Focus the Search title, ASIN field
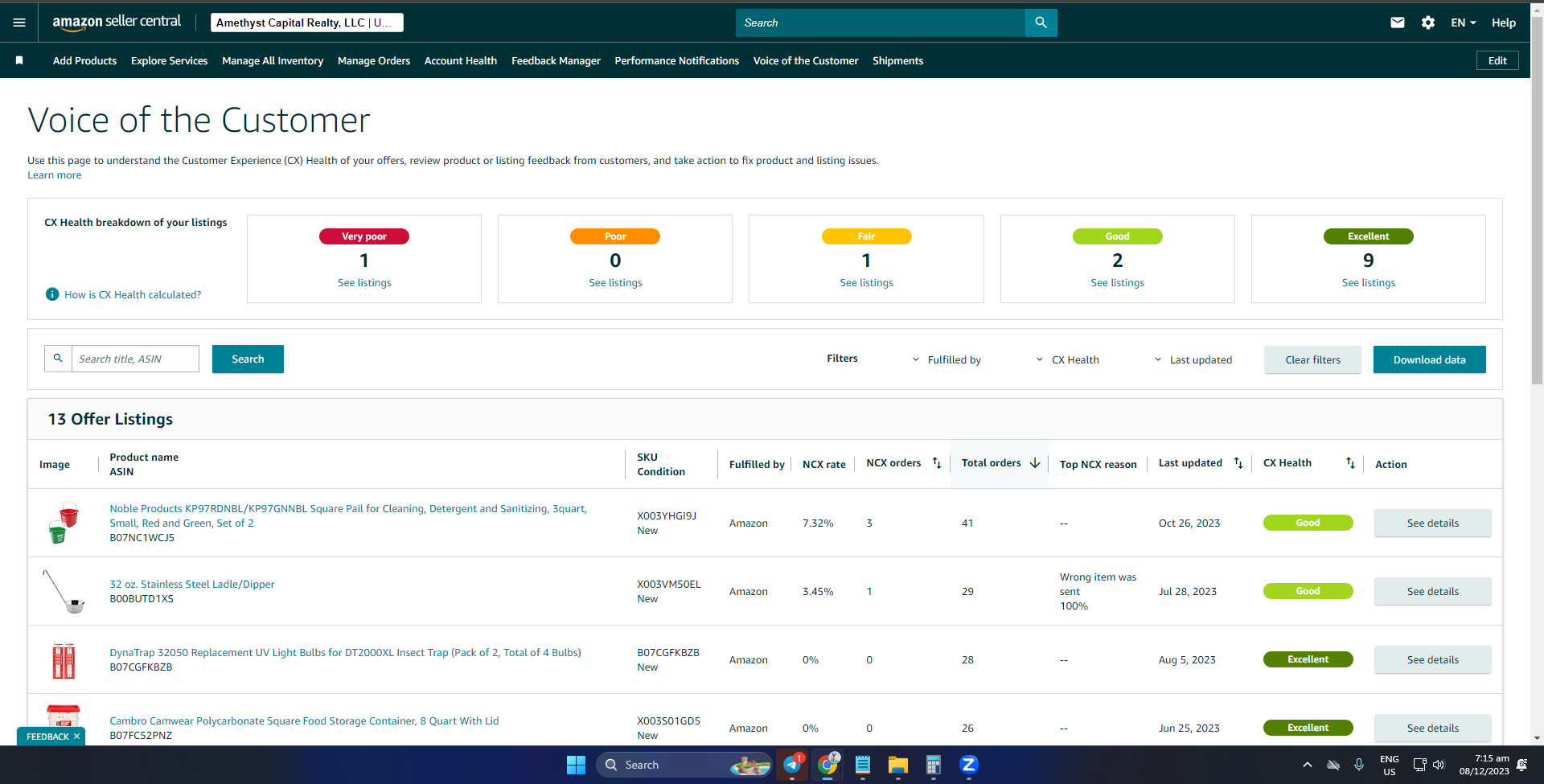 pos(135,359)
